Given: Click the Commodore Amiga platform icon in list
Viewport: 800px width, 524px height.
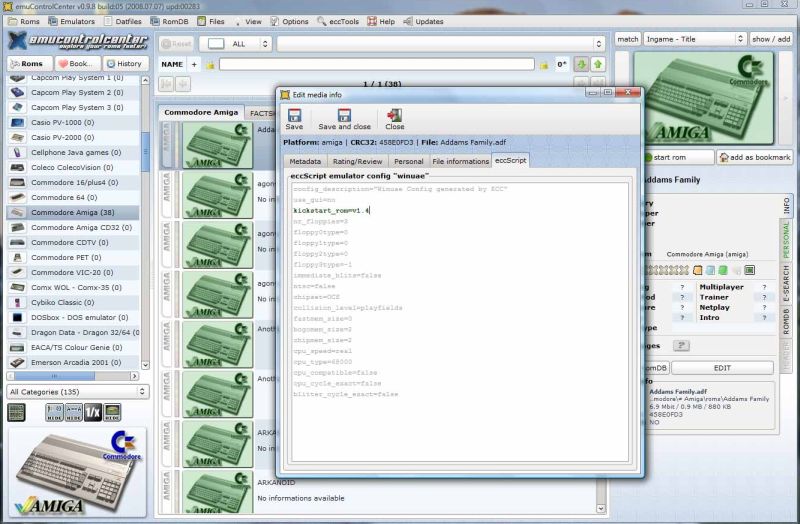Looking at the screenshot, I should coord(17,212).
